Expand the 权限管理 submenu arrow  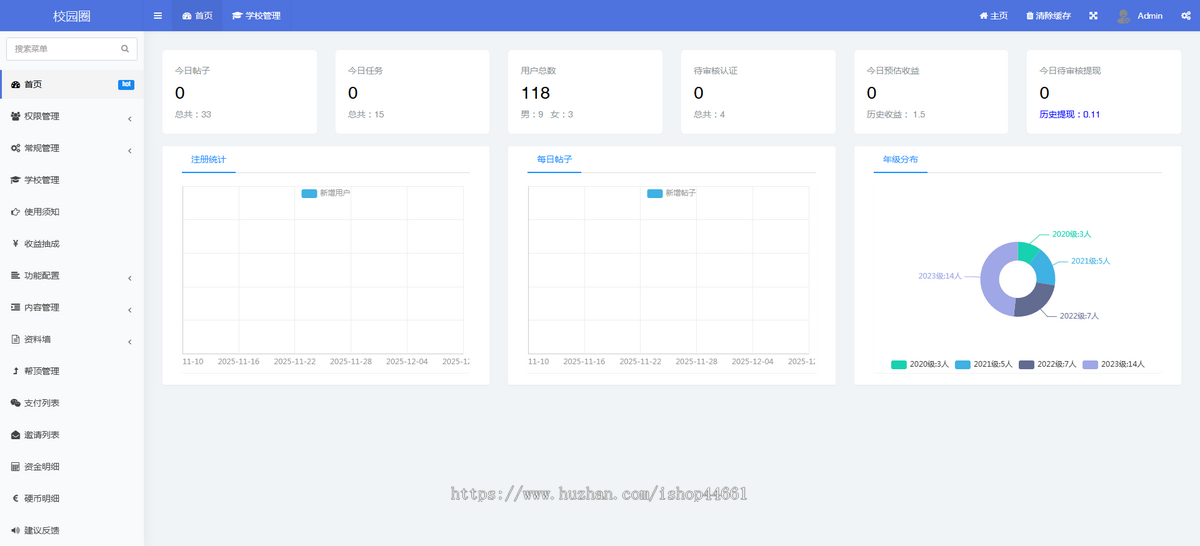130,120
